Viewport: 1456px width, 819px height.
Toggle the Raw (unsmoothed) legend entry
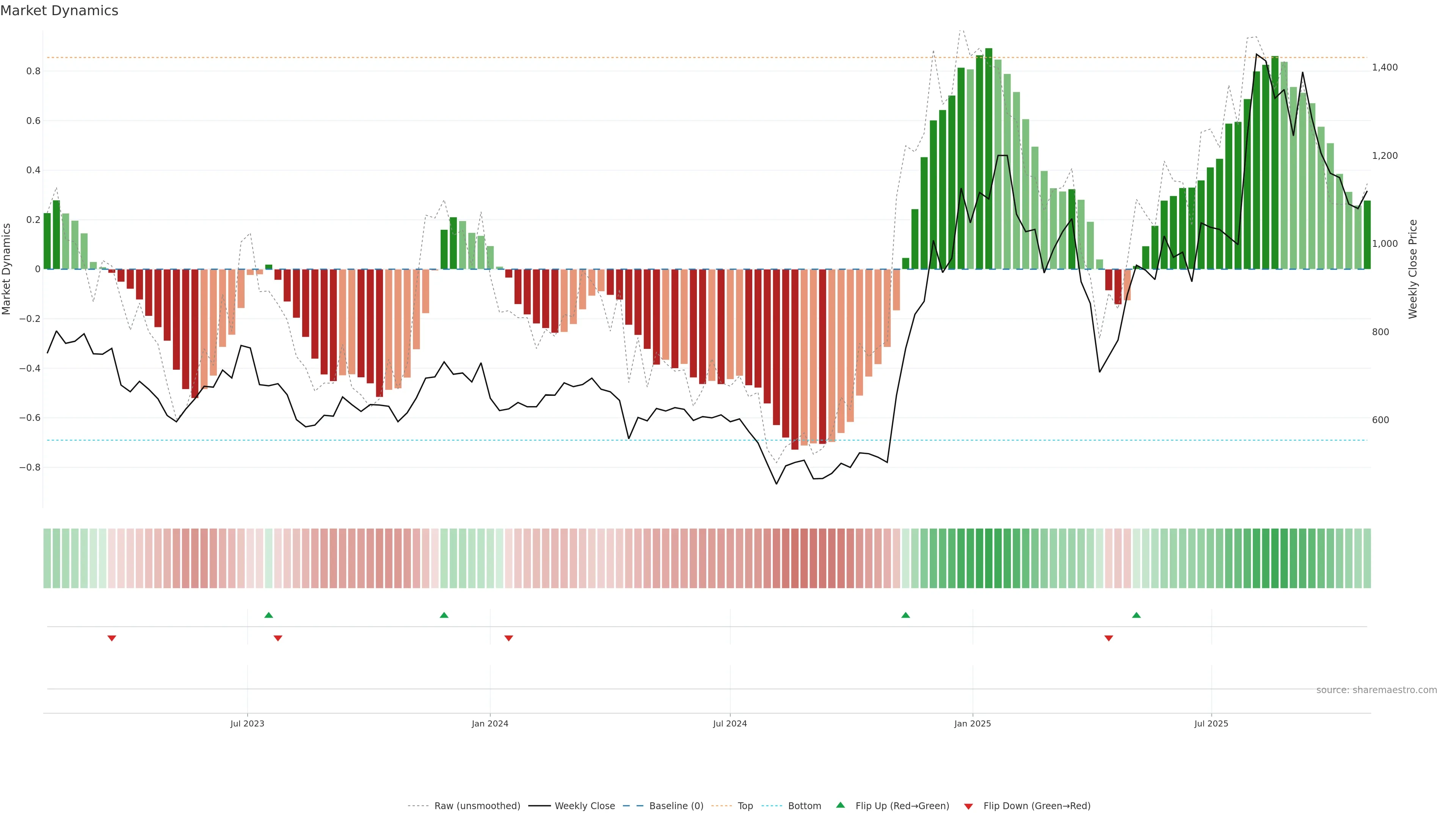point(477,806)
